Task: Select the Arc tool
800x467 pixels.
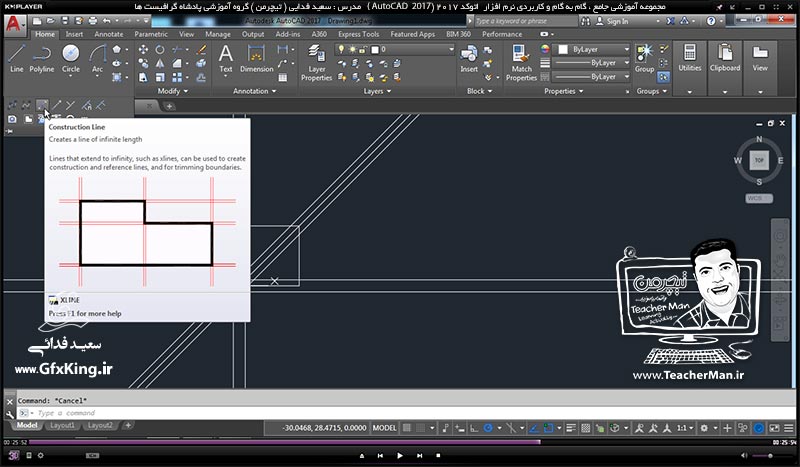Action: (97, 58)
